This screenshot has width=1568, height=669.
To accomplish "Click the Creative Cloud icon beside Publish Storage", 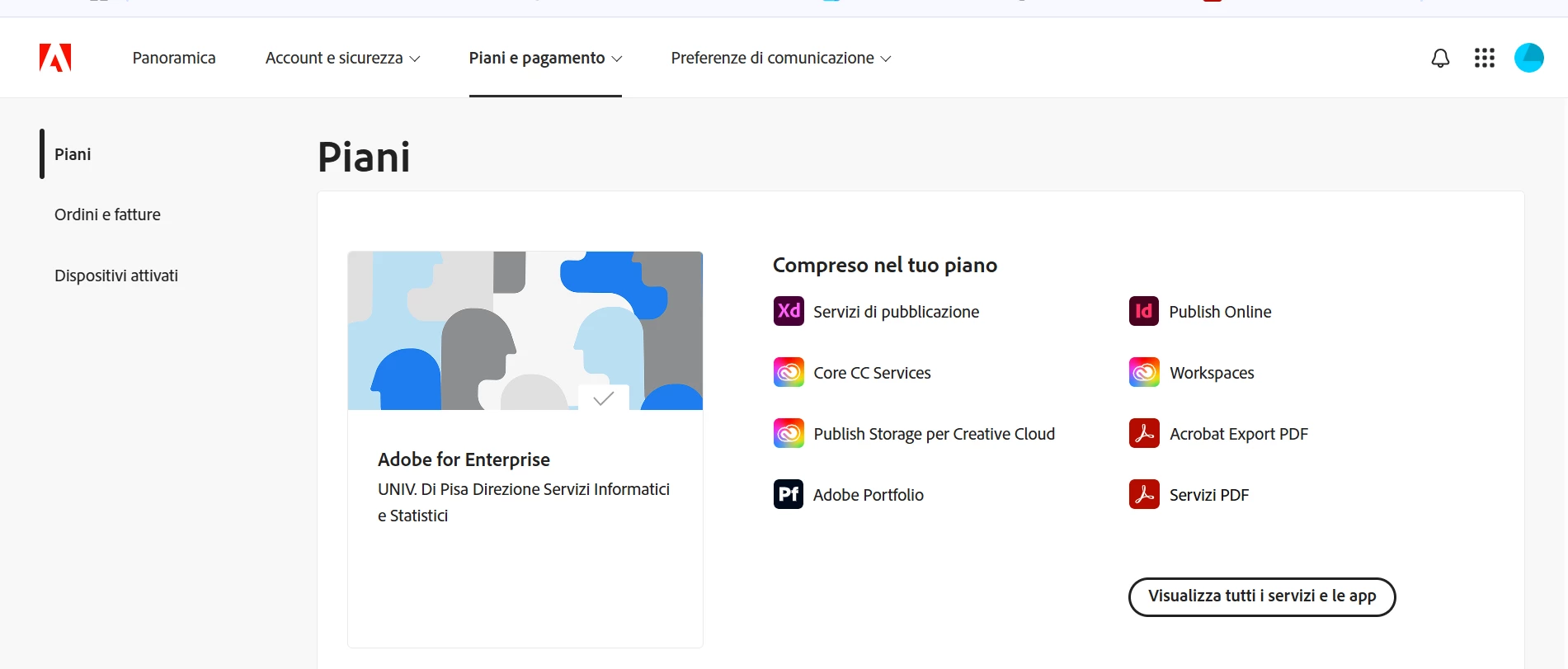I will tap(789, 433).
